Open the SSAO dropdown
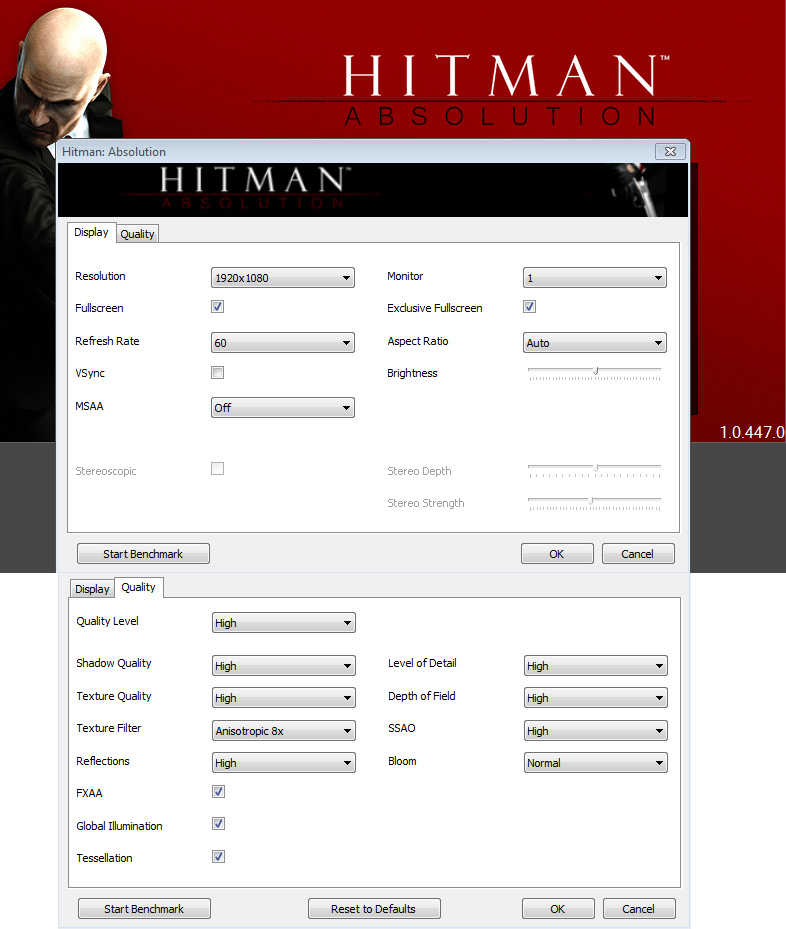The width and height of the screenshot is (786, 929). coord(596,731)
